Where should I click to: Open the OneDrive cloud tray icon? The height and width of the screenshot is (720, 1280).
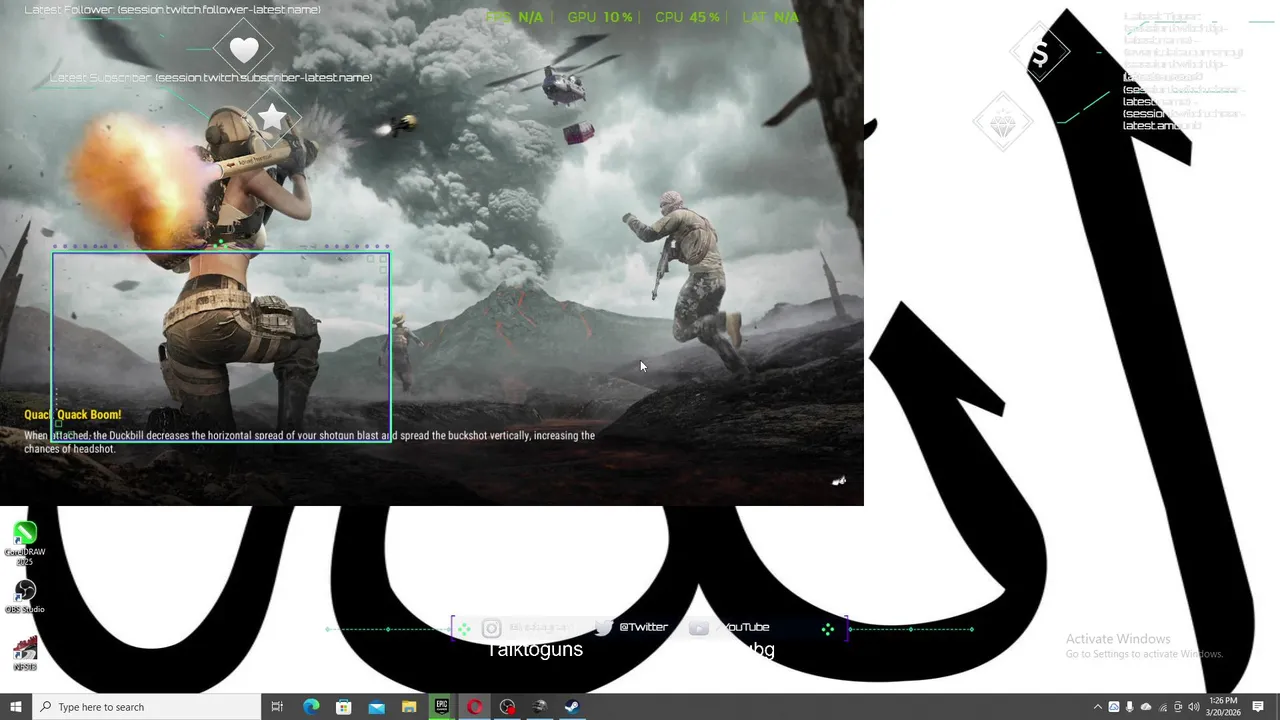pyautogui.click(x=1146, y=707)
